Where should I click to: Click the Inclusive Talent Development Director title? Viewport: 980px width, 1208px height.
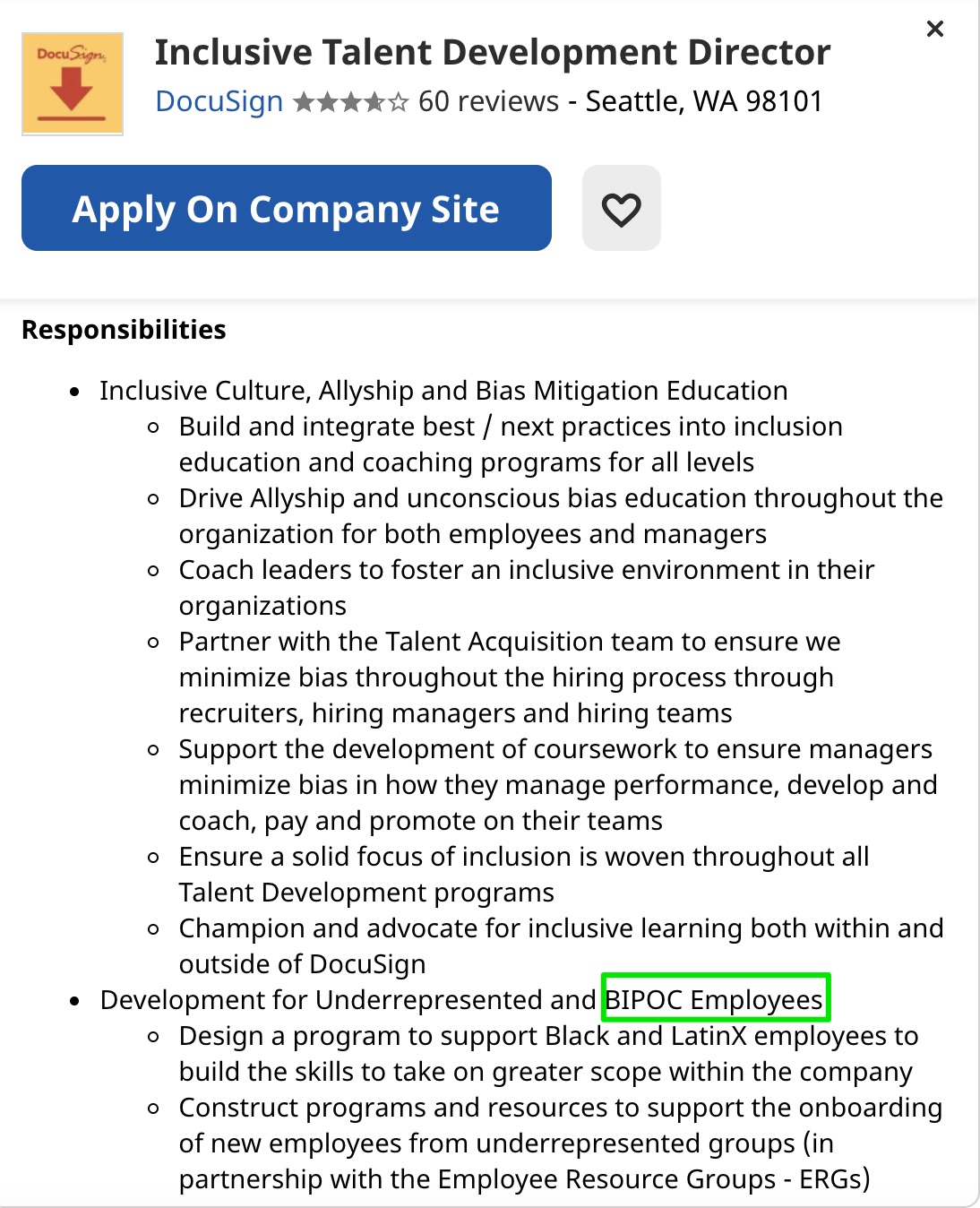click(x=492, y=53)
